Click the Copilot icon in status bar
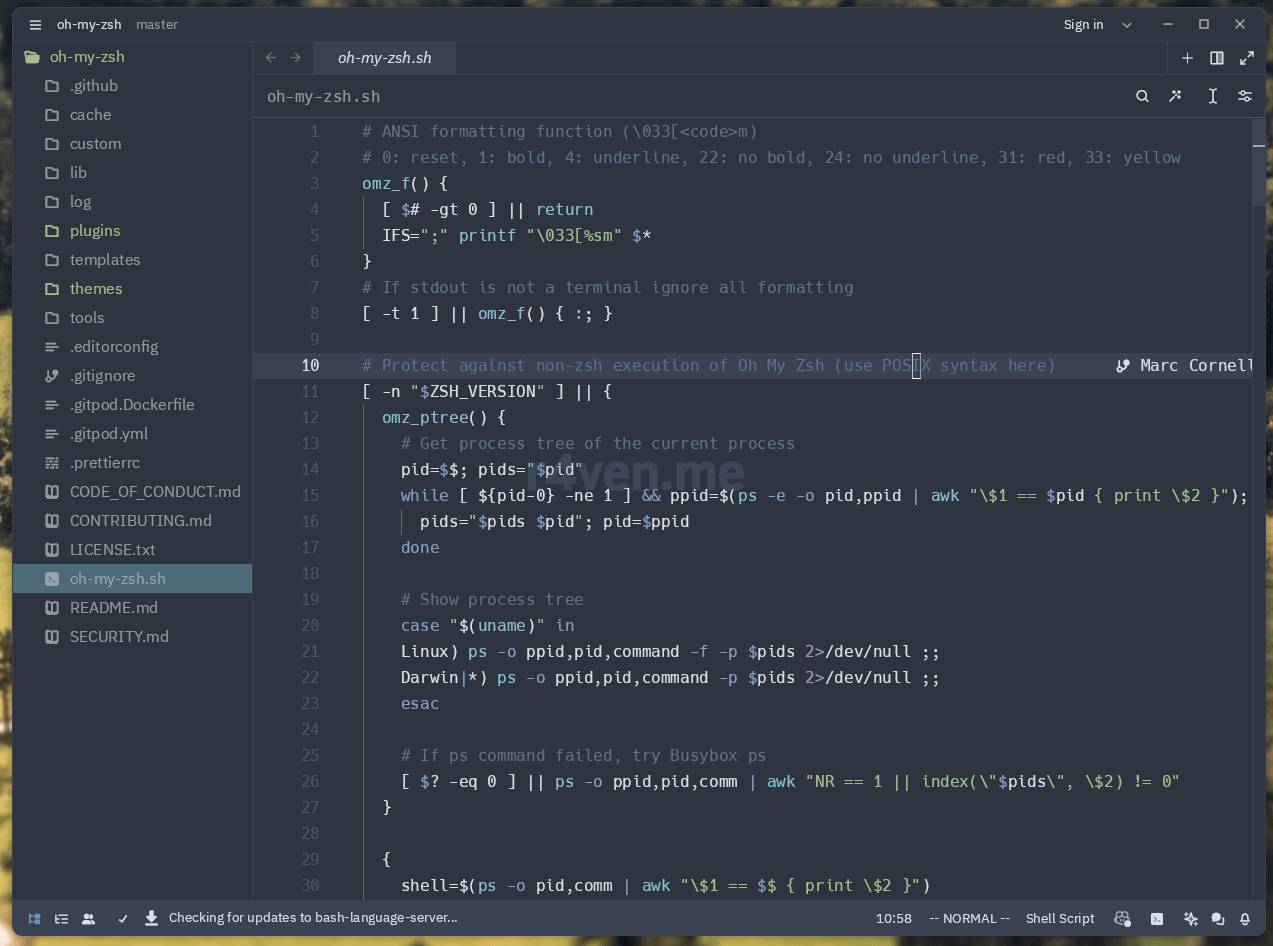Viewport: 1273px width, 946px height. point(1122,918)
